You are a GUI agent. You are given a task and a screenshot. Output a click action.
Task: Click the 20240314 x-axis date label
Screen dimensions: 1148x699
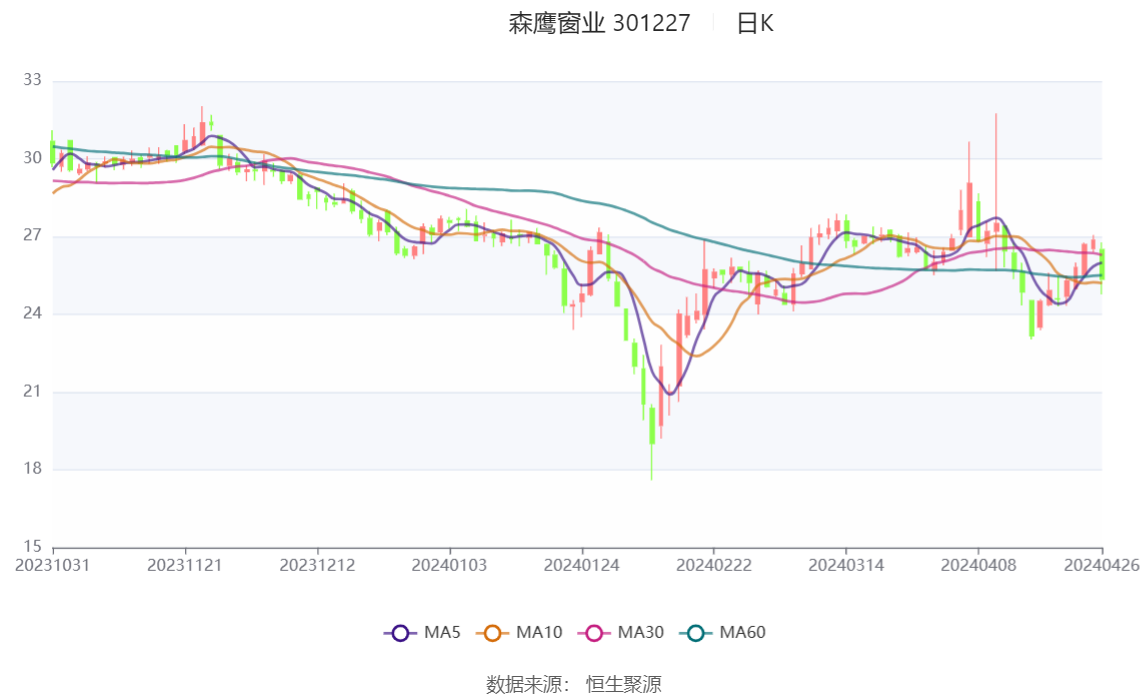tap(846, 565)
